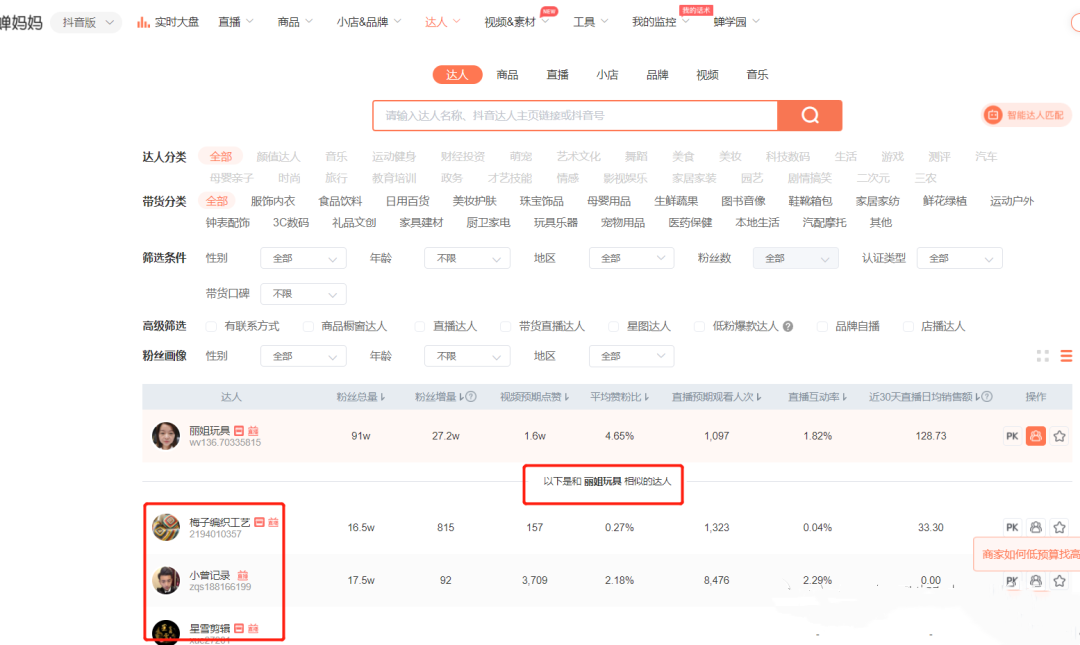The height and width of the screenshot is (645, 1080).
Task: Click PK button for 丽姐玩具 row
Action: pos(1012,436)
